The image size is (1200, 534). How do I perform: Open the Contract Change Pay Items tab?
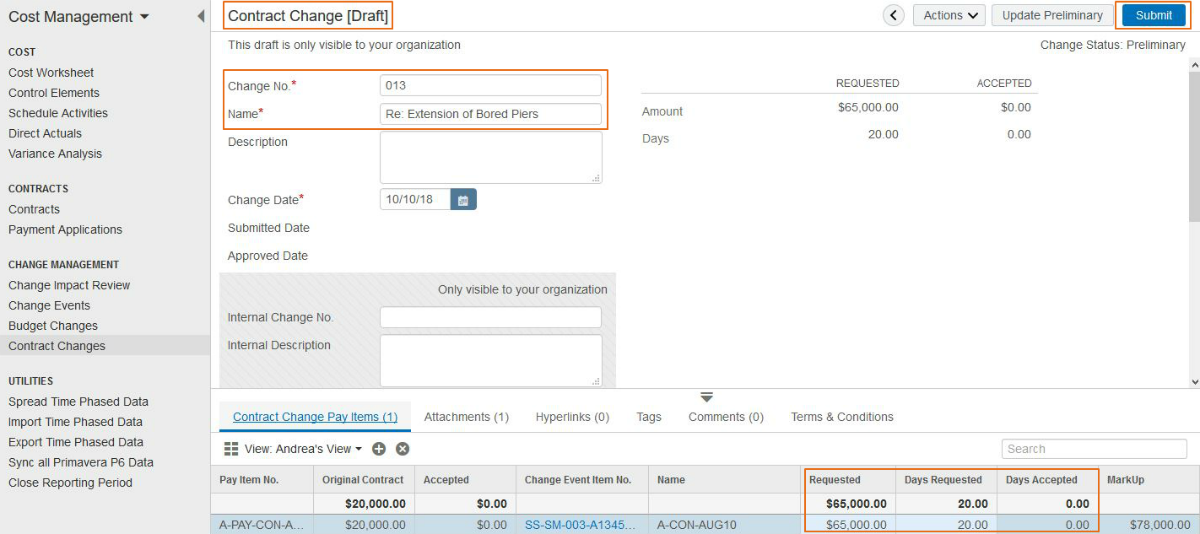click(x=315, y=417)
